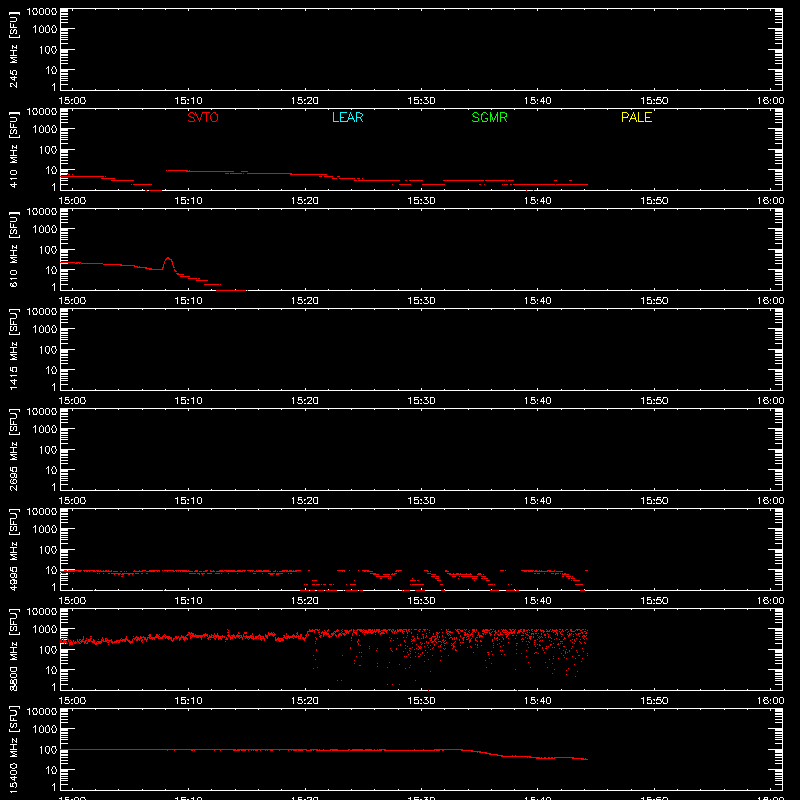Click the 10 tick on the 1415 MHz axis
This screenshot has width=800, height=800.
pyautogui.click(x=51, y=370)
